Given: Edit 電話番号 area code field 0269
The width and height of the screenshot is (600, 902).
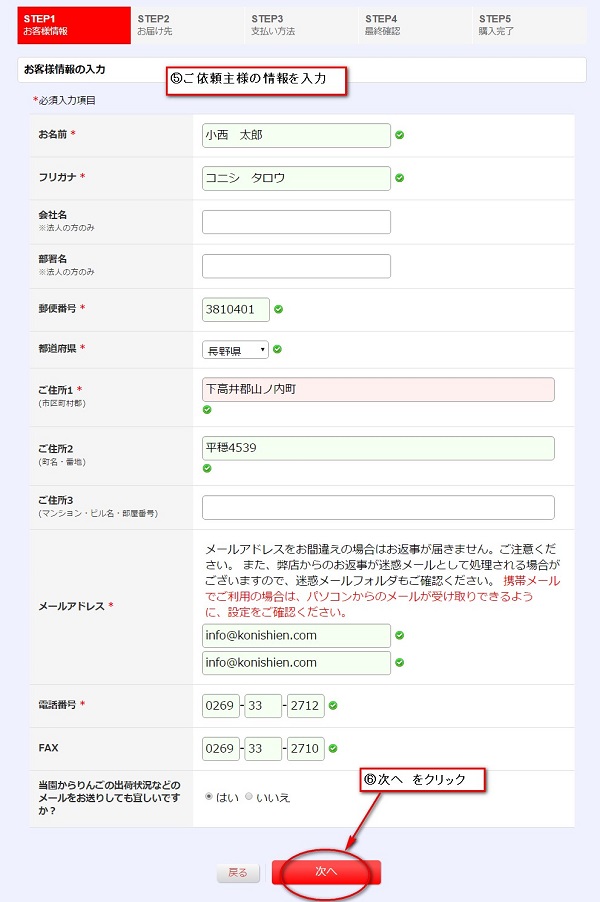Looking at the screenshot, I should coord(221,706).
